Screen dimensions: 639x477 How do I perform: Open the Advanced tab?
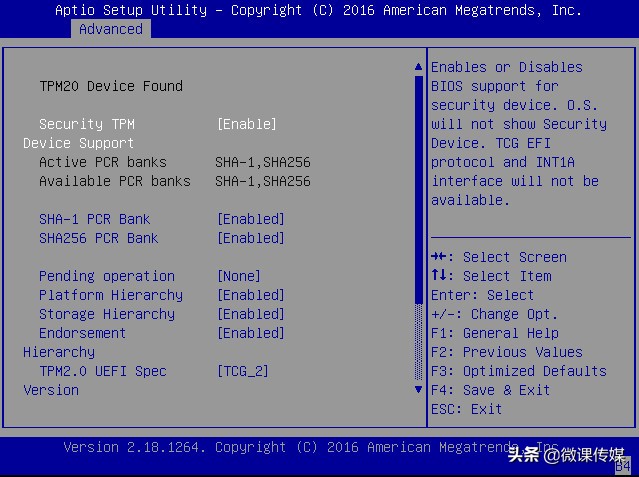(111, 29)
